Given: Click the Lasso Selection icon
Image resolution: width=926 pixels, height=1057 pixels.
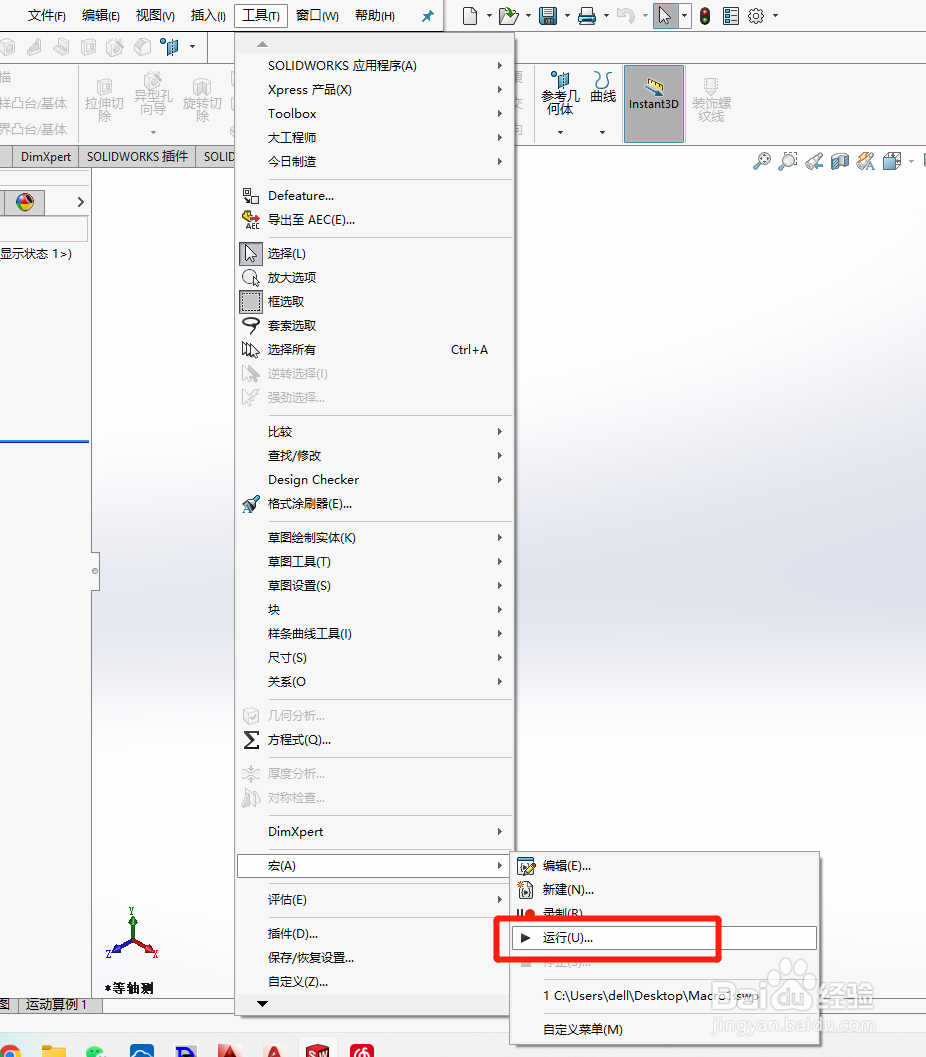Looking at the screenshot, I should 251,326.
